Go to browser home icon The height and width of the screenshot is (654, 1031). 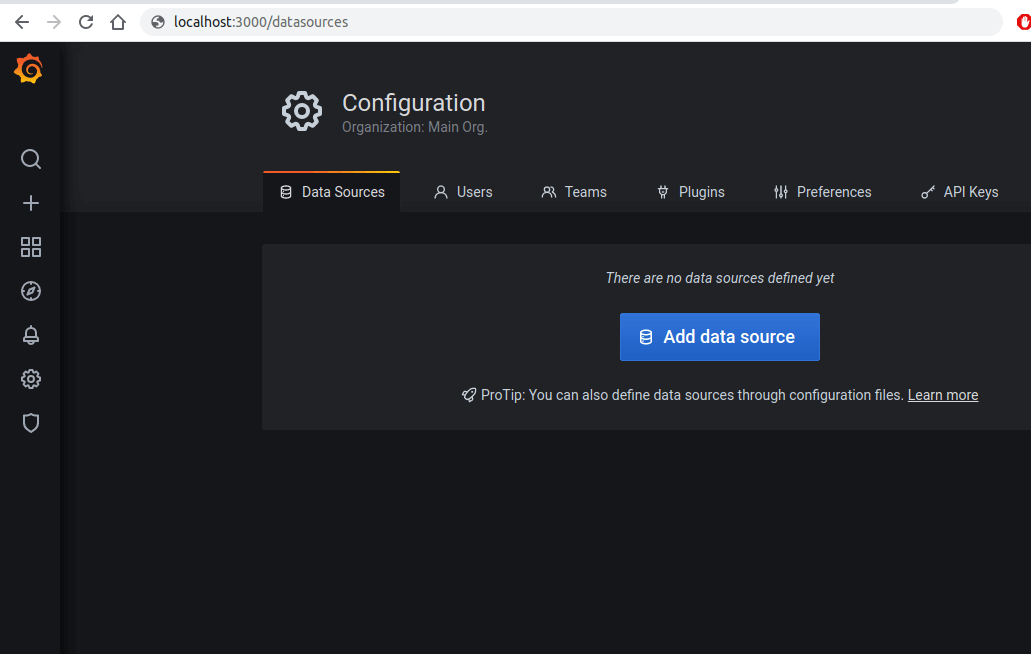(x=118, y=22)
